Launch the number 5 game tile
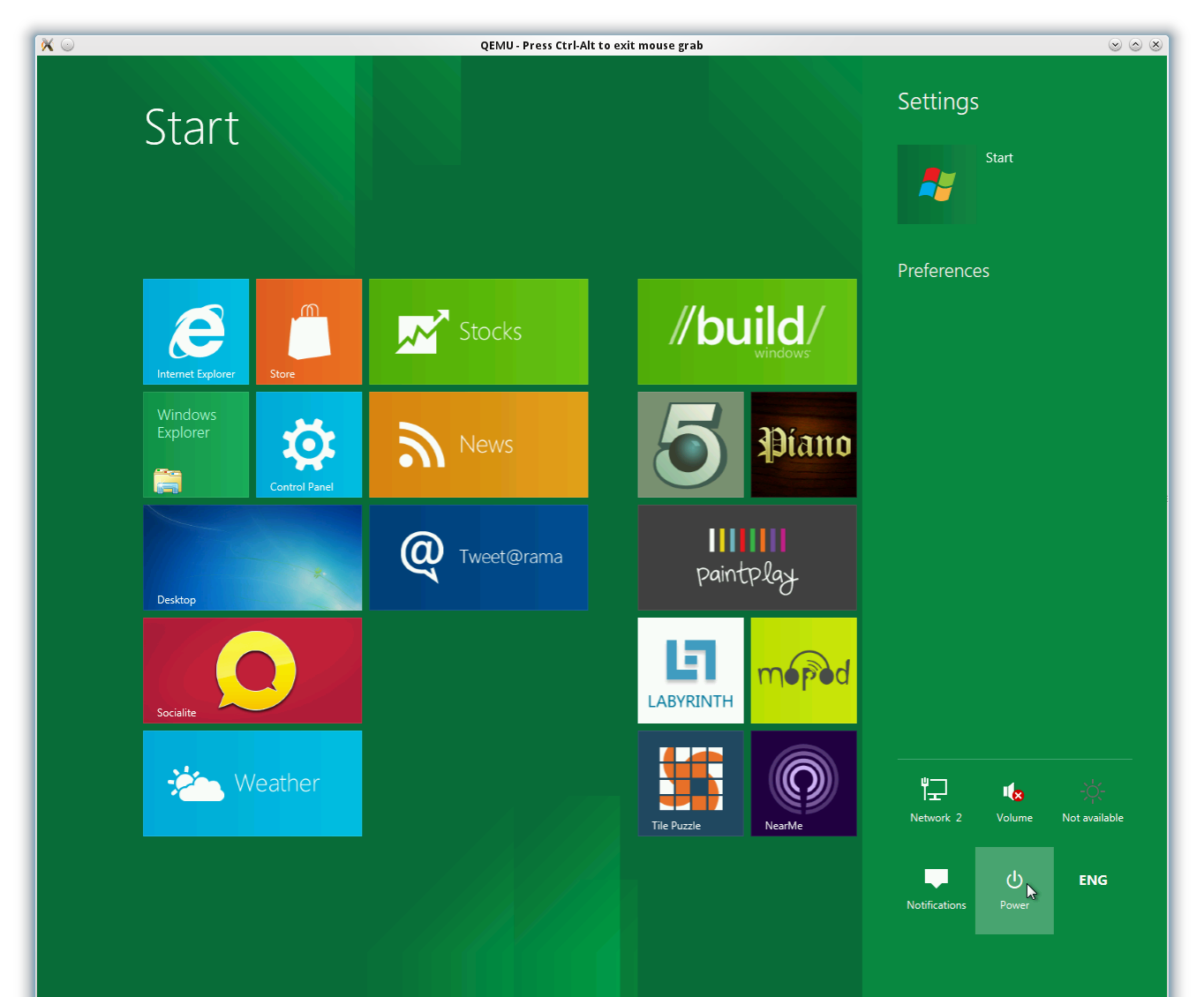 [690, 445]
